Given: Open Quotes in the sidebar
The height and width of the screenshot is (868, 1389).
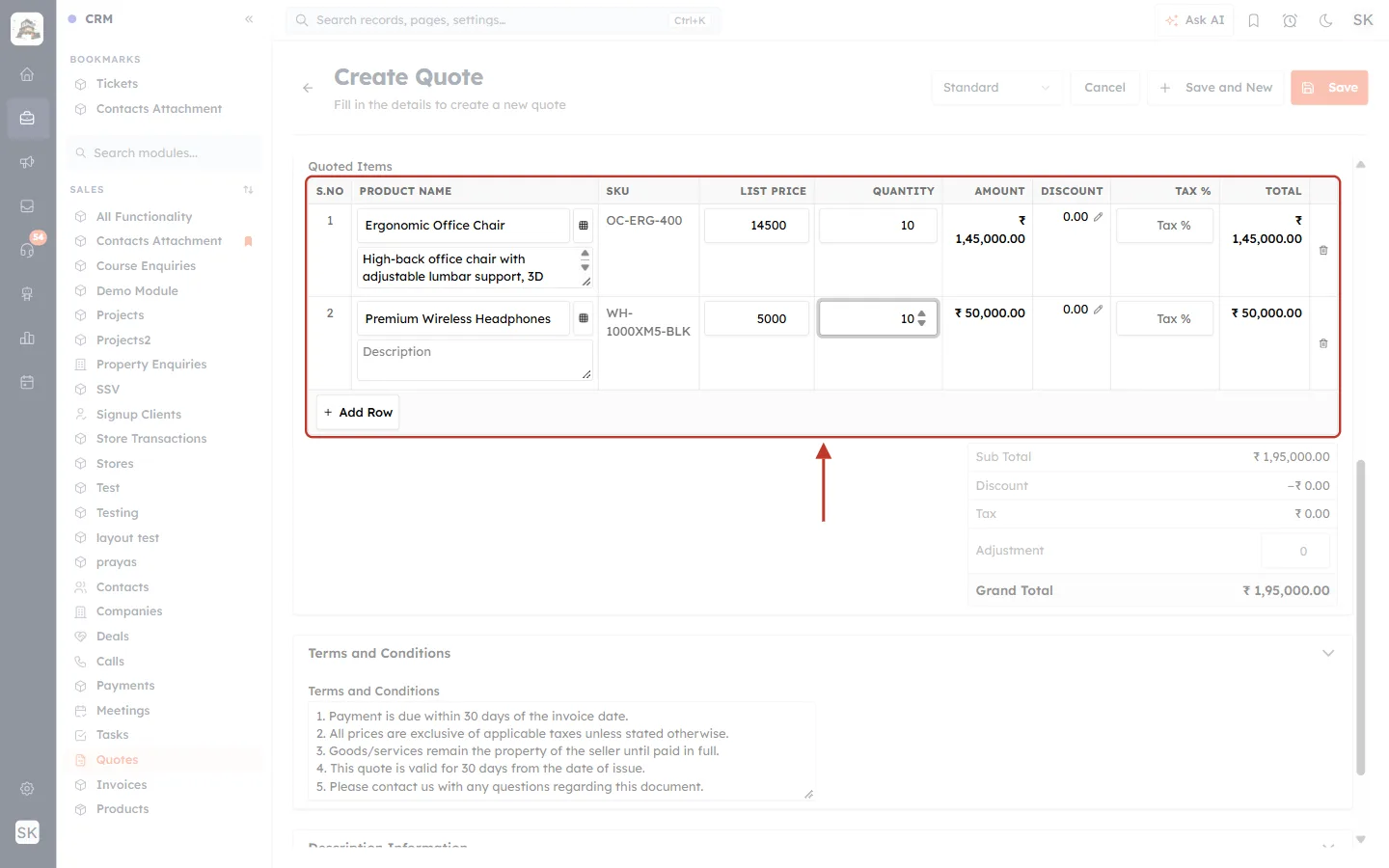Looking at the screenshot, I should point(117,760).
